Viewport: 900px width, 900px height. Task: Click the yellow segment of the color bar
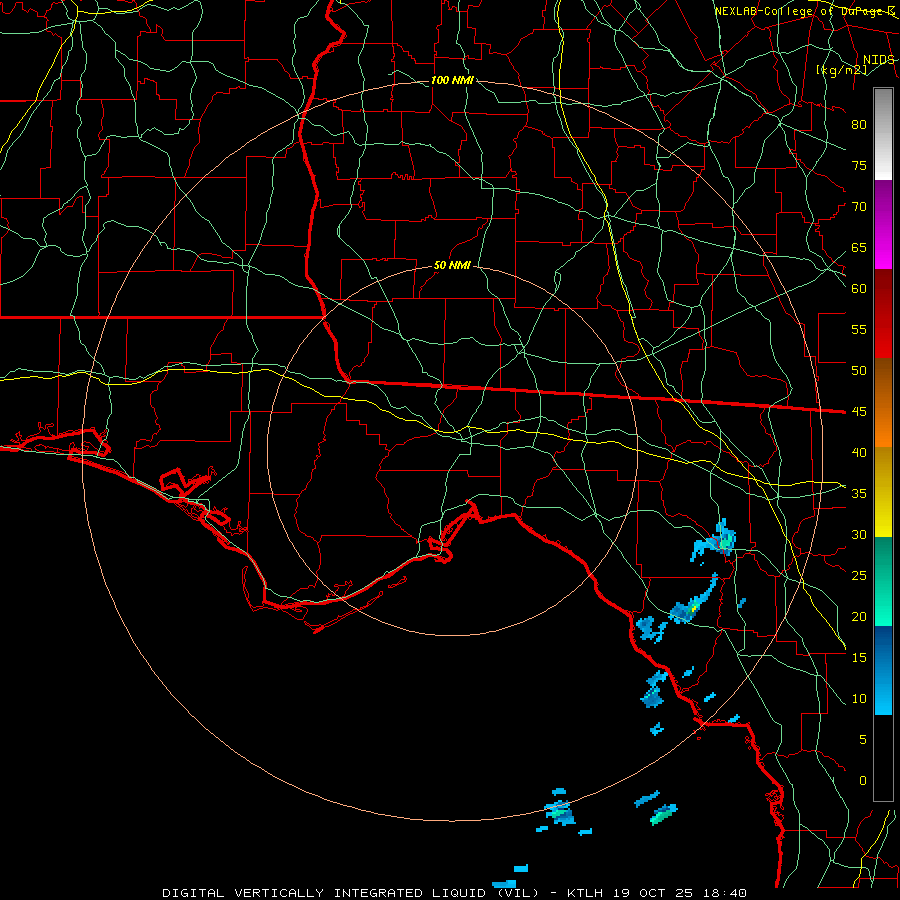pos(883,492)
